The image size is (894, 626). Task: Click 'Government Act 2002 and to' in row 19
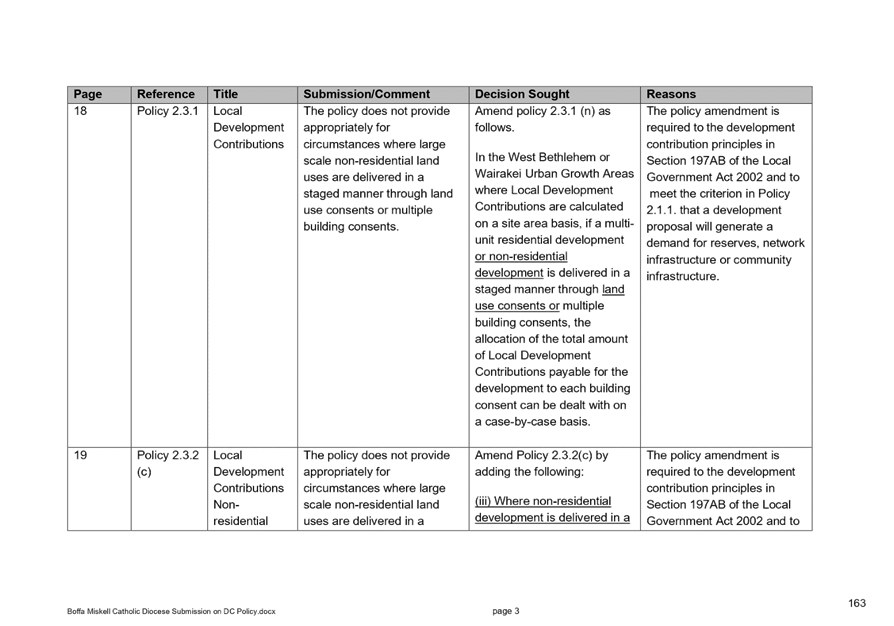click(x=723, y=521)
